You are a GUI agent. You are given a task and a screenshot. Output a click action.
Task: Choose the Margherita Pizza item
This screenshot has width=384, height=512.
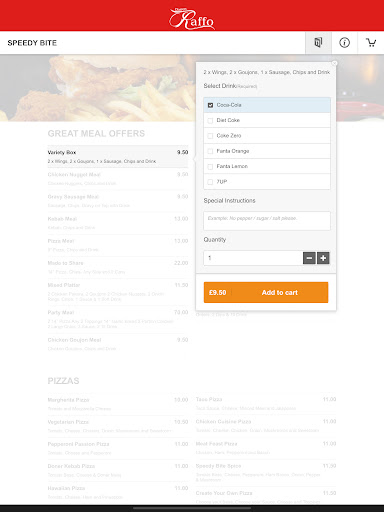118,404
